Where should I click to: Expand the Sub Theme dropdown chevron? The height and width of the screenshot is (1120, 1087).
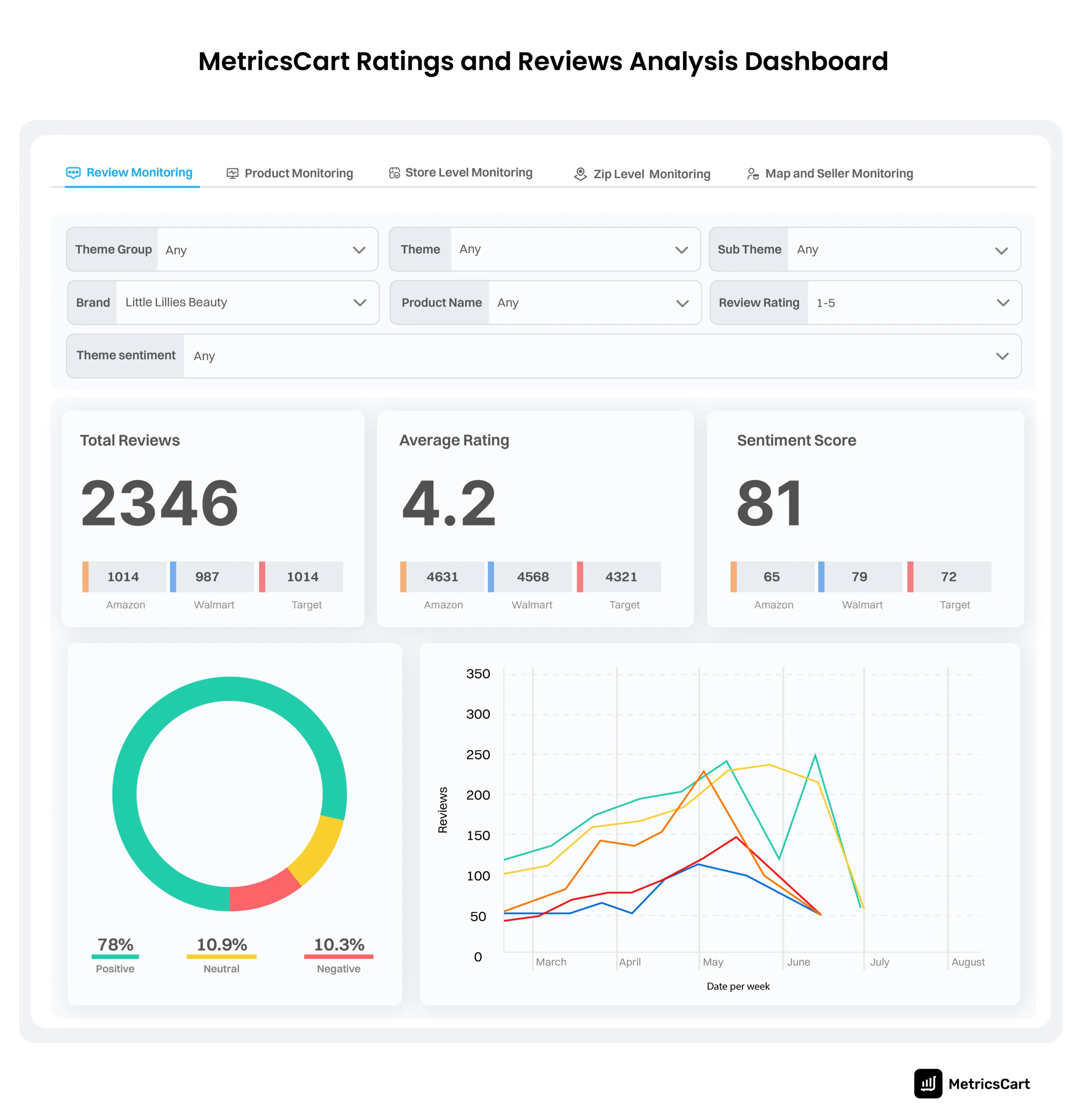point(1001,251)
